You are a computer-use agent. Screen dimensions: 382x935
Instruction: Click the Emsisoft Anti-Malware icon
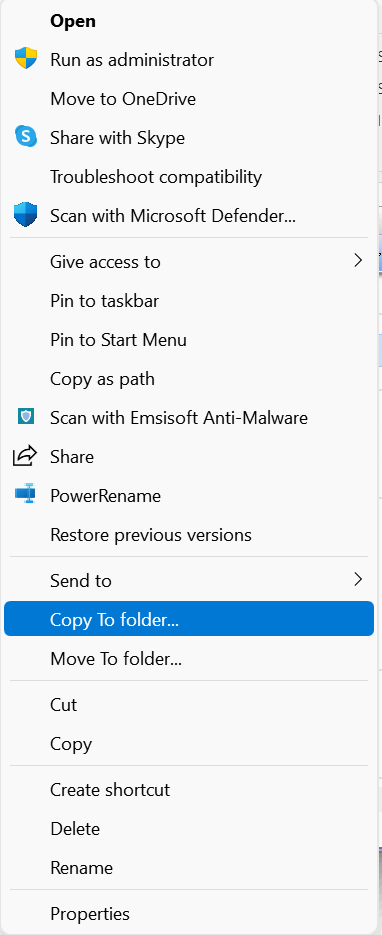tap(26, 417)
